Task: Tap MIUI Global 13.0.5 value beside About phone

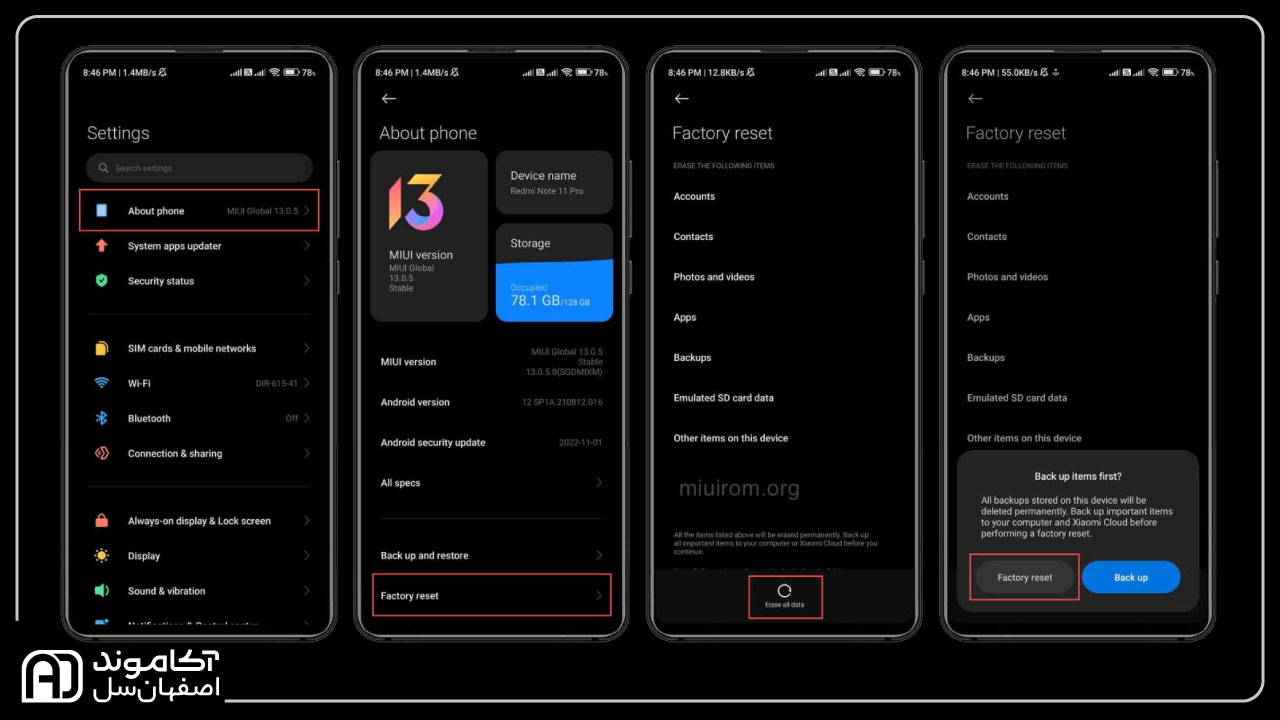Action: (263, 211)
